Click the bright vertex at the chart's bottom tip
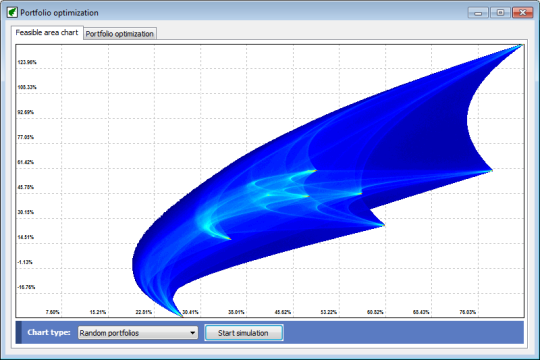The image size is (540, 360). 181,315
